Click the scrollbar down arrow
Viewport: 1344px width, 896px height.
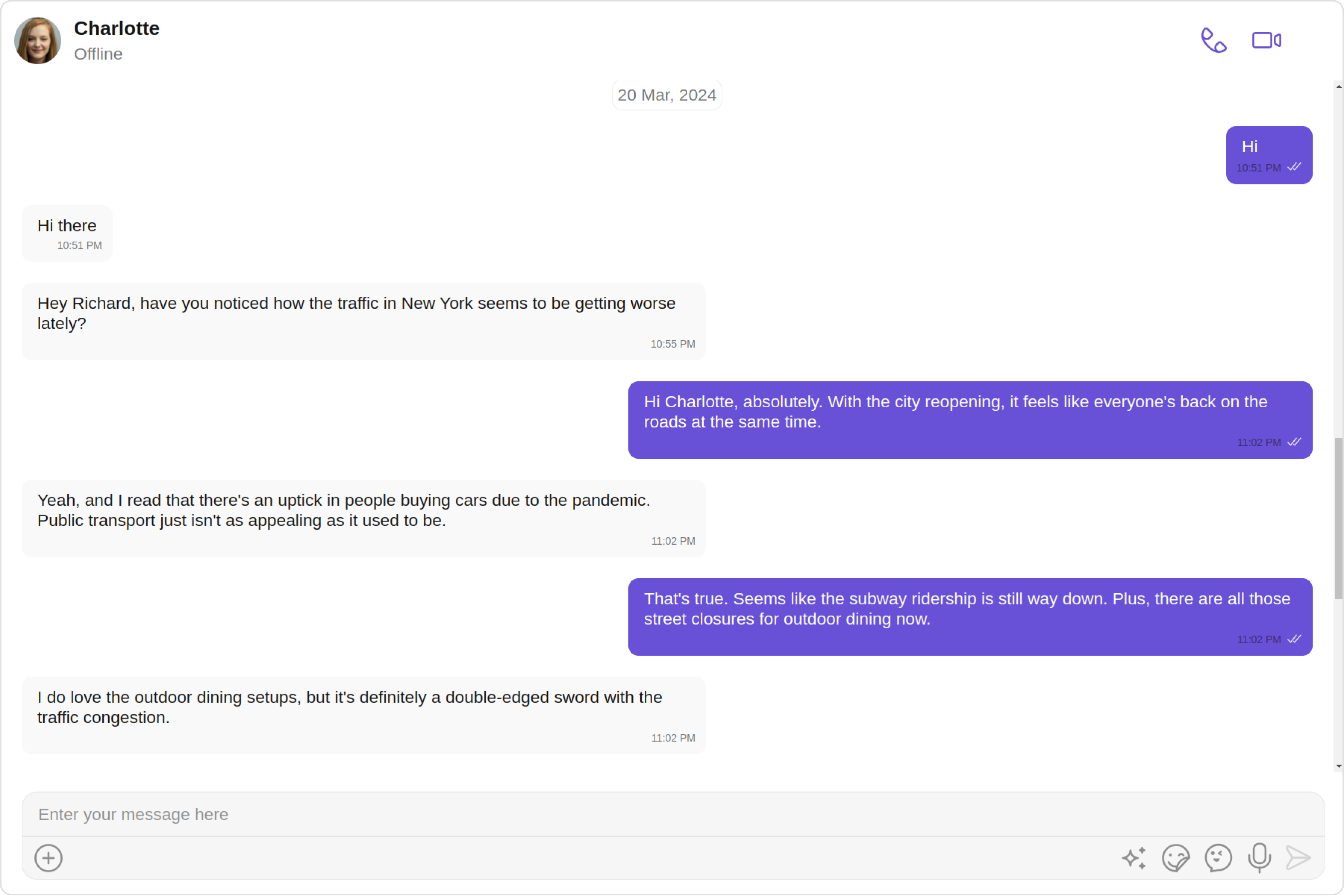[x=1339, y=766]
